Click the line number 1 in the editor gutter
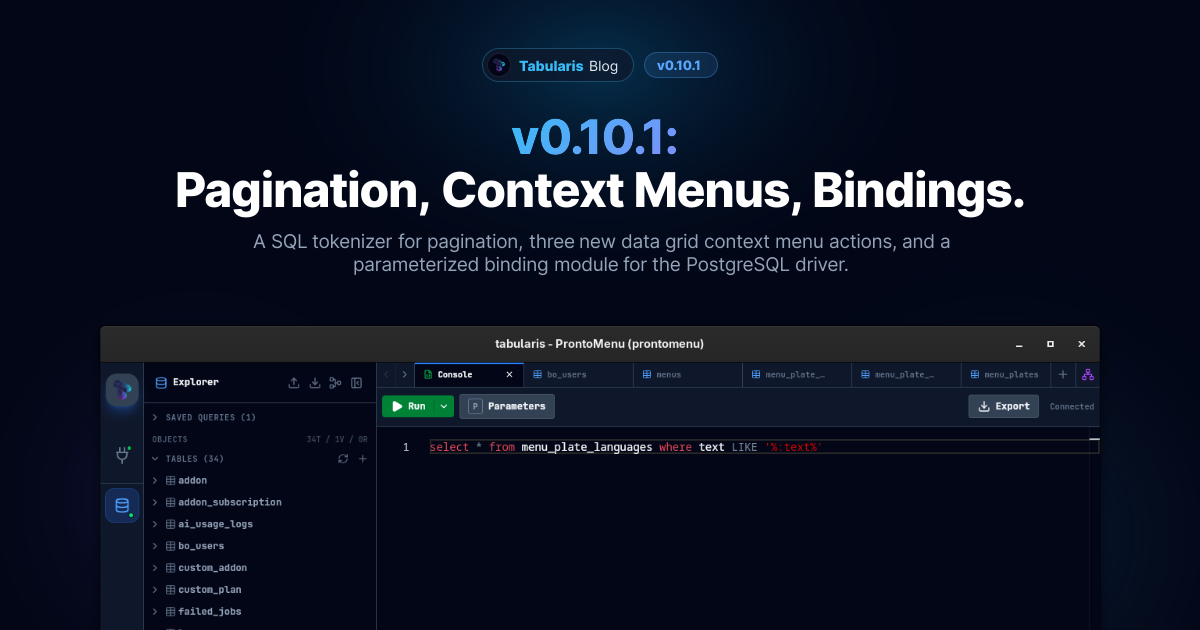The height and width of the screenshot is (630, 1200). pos(406,447)
